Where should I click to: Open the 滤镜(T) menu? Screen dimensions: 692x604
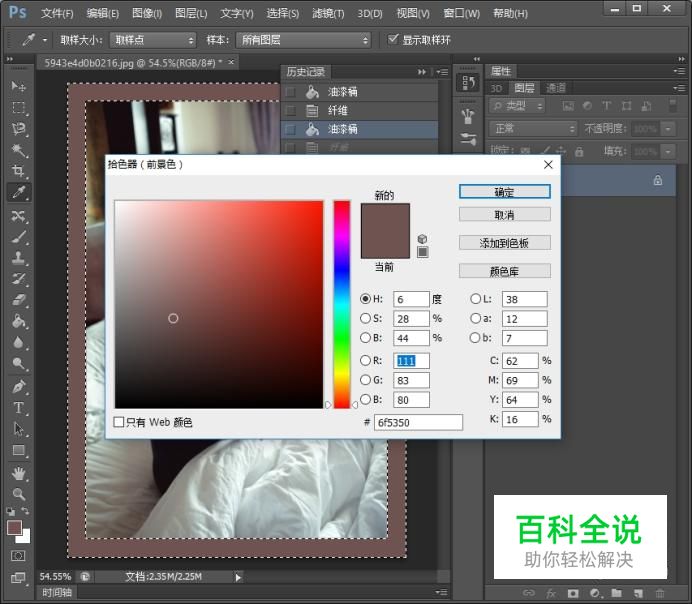(x=328, y=14)
